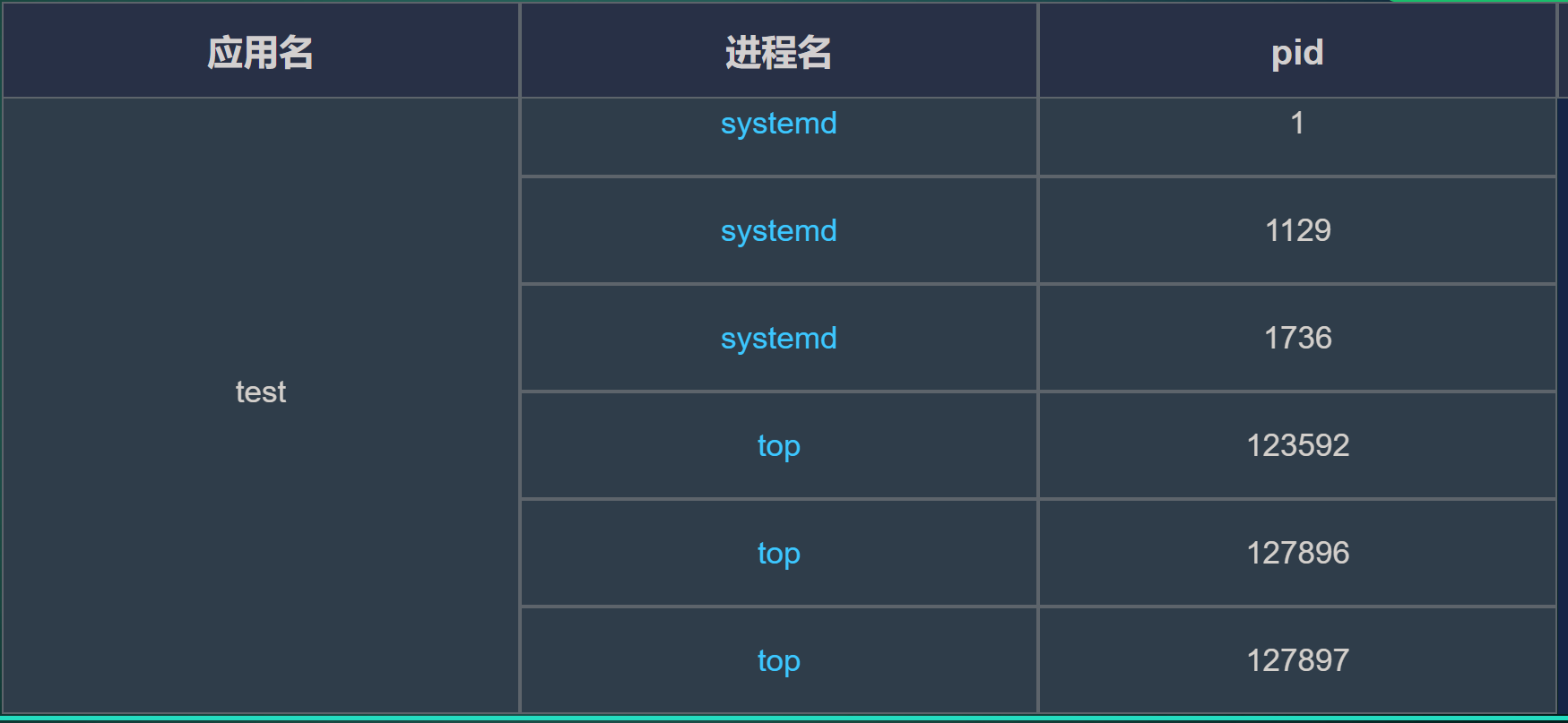Select the systemd process with pid 1736
This screenshot has height=723, width=1568.
pos(777,339)
